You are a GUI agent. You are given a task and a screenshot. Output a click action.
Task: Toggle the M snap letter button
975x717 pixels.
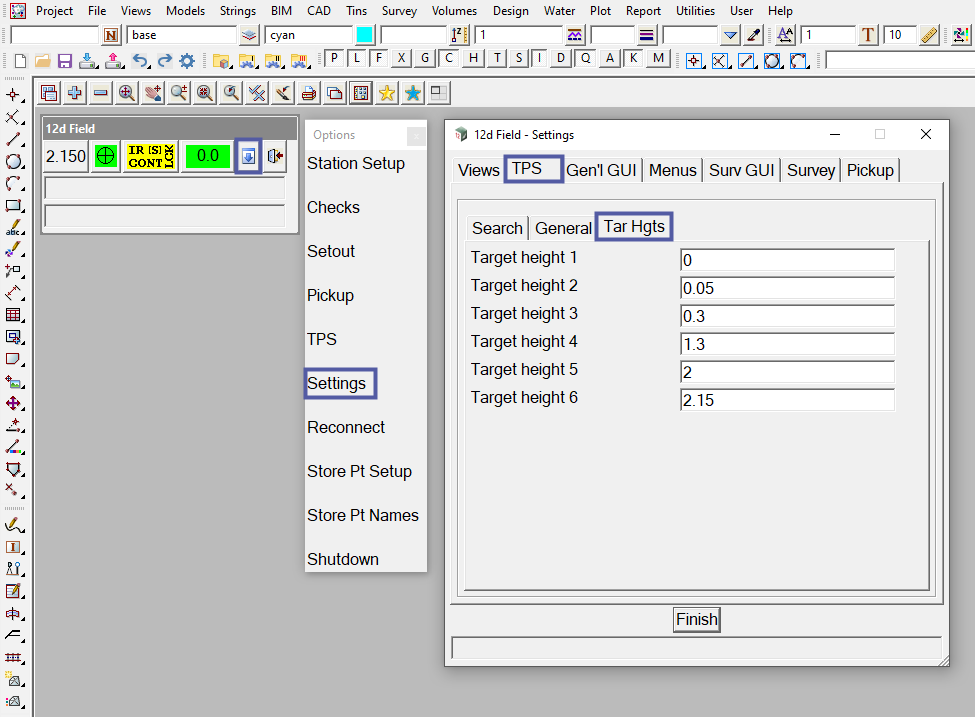(657, 58)
